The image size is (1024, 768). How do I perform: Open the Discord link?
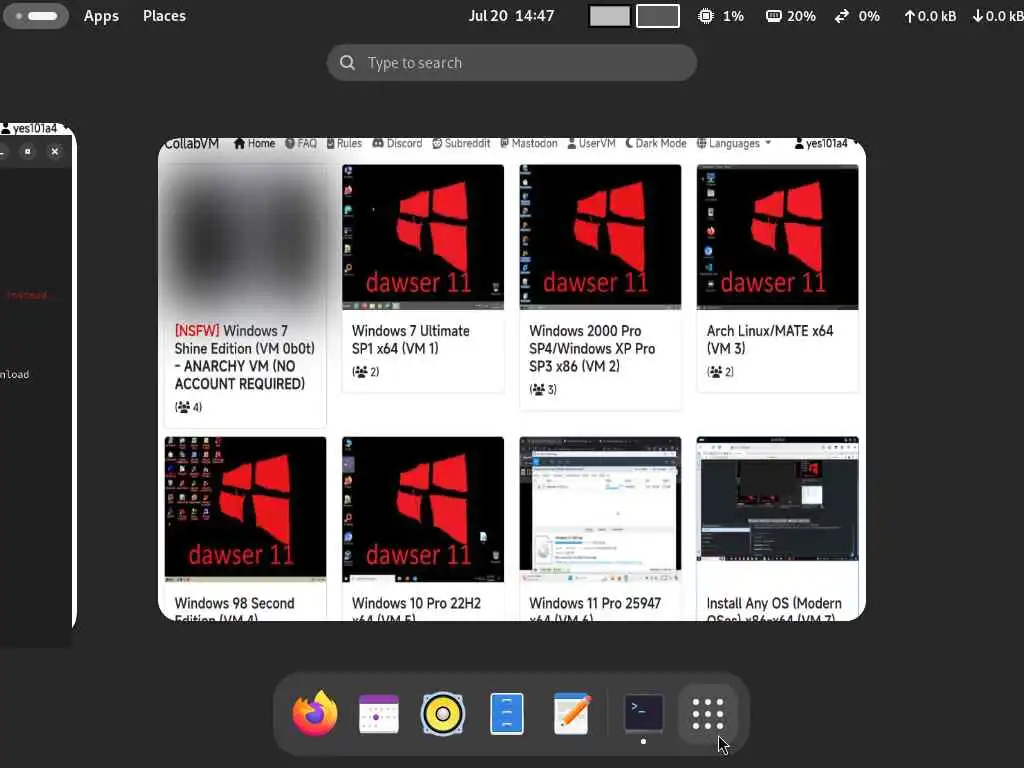[x=397, y=143]
